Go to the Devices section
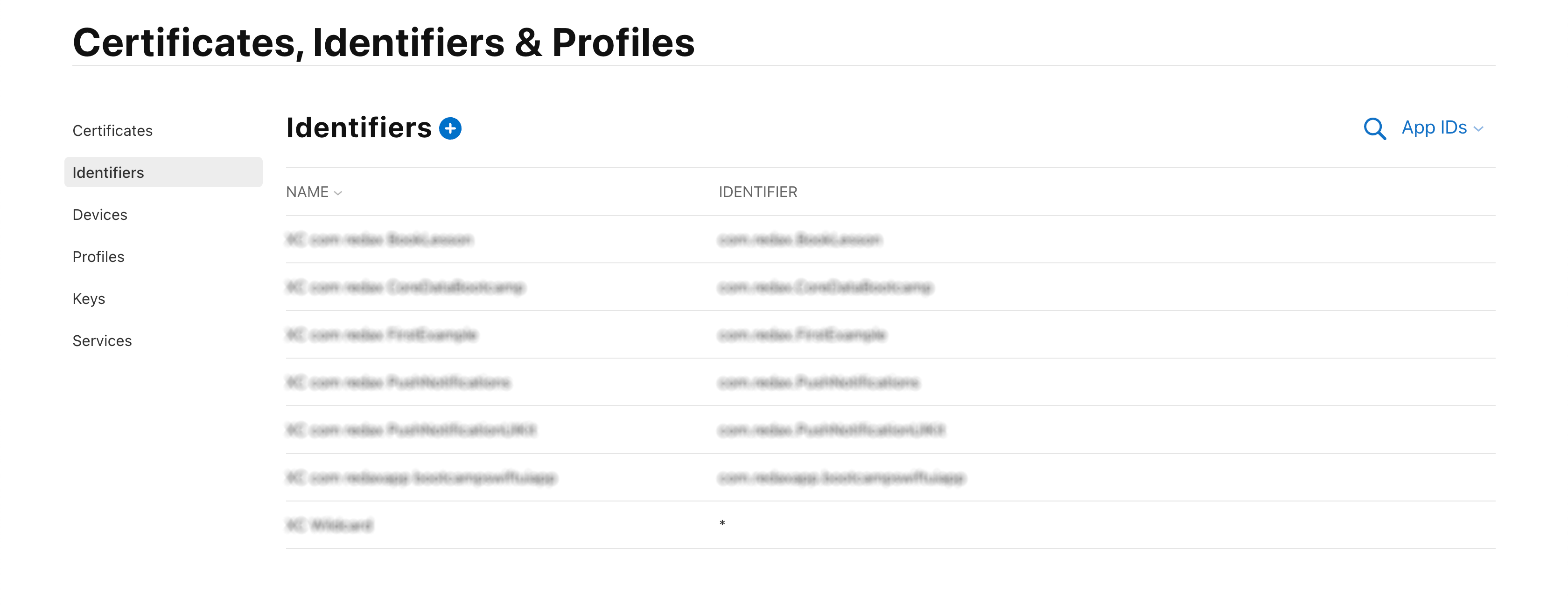This screenshot has height=607, width=1568. pos(100,215)
